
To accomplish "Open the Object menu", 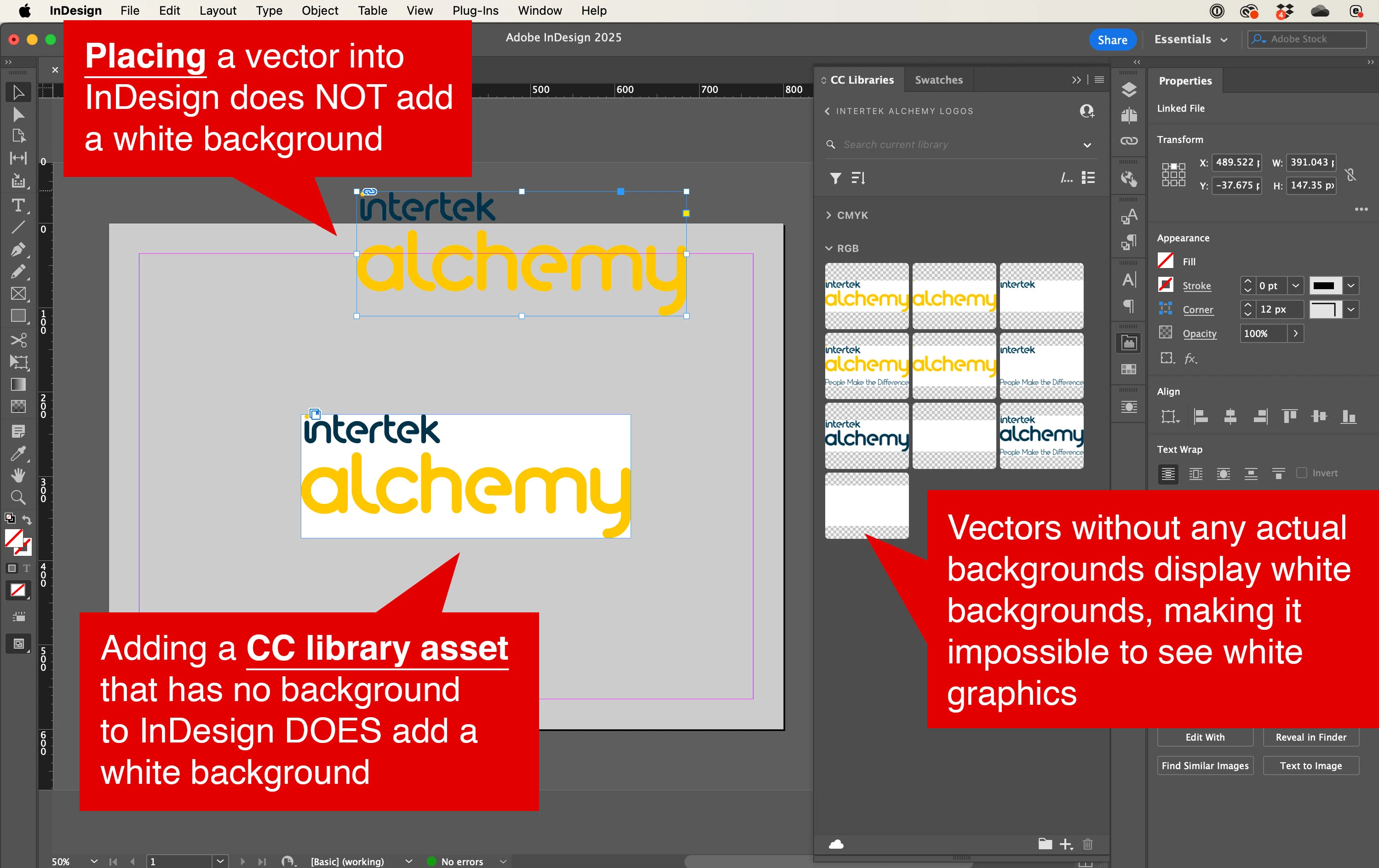I will pos(320,10).
